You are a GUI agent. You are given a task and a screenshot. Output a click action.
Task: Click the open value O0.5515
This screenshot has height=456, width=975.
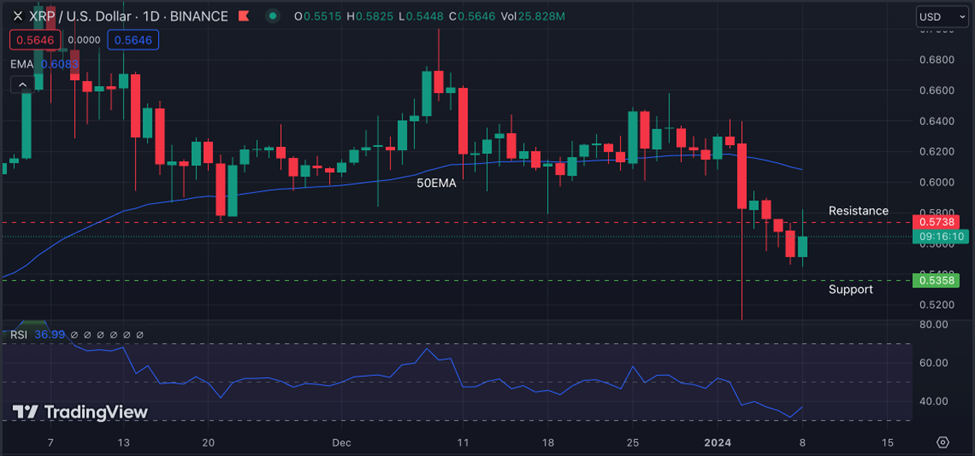319,16
